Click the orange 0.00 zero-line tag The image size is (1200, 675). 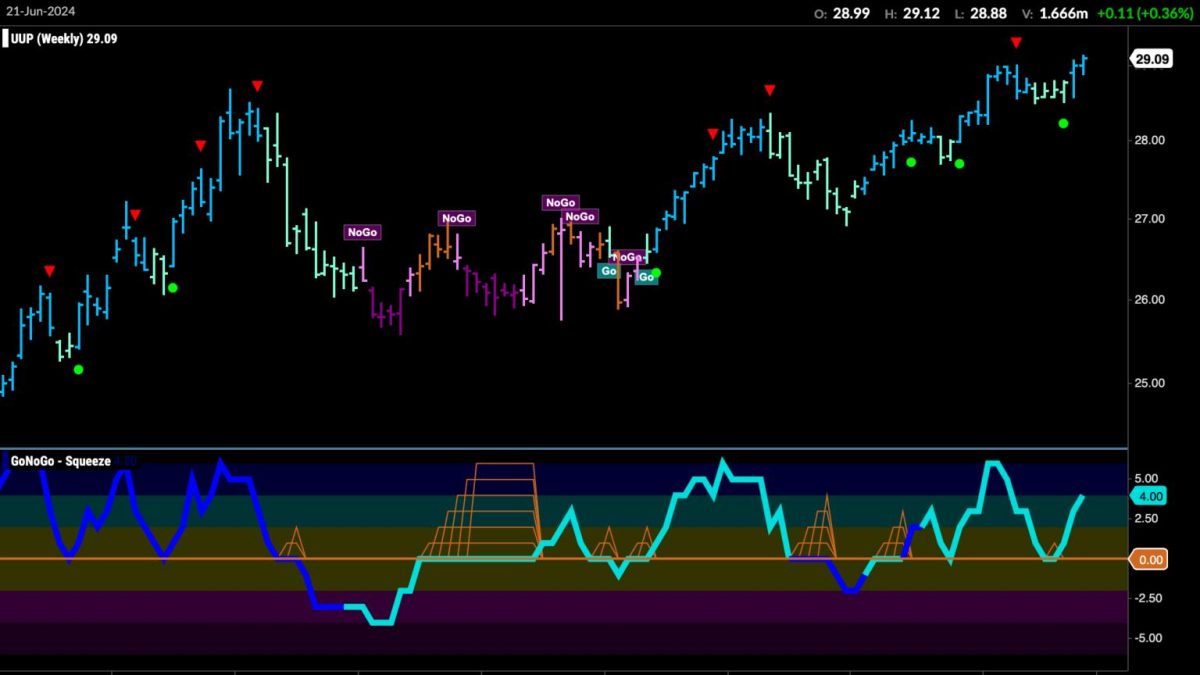(1150, 560)
